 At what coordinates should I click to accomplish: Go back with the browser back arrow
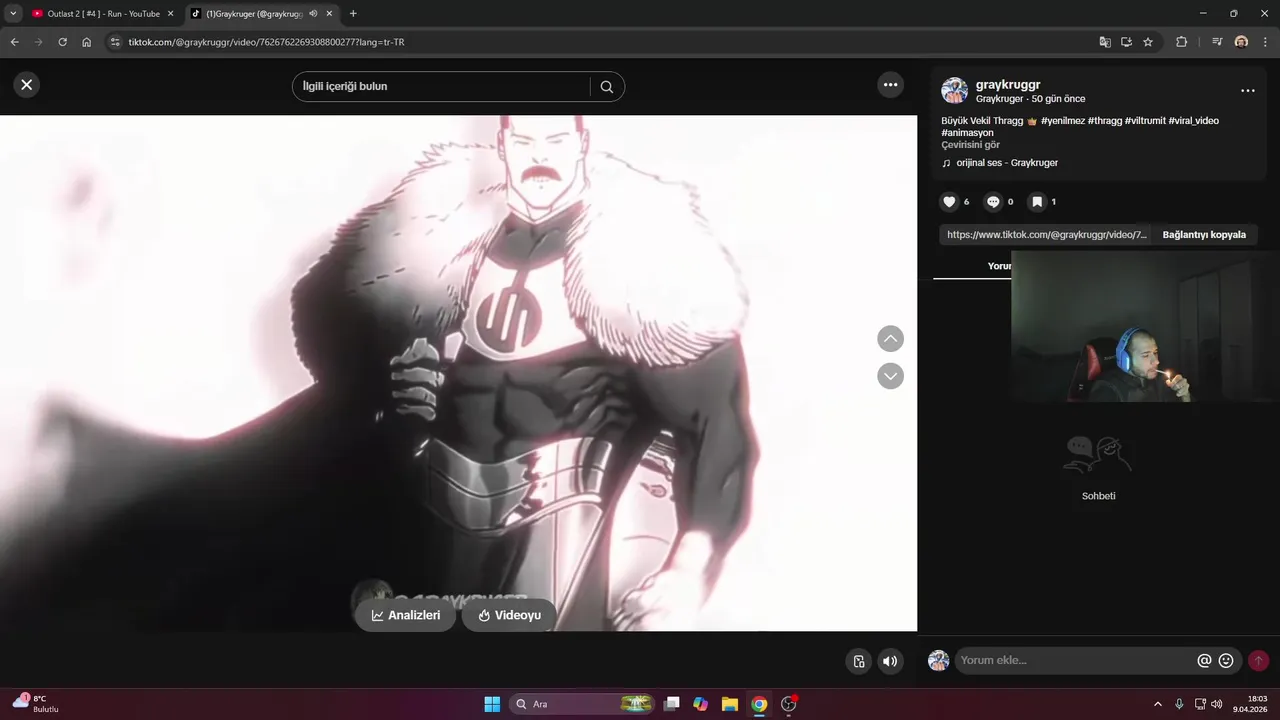[14, 42]
